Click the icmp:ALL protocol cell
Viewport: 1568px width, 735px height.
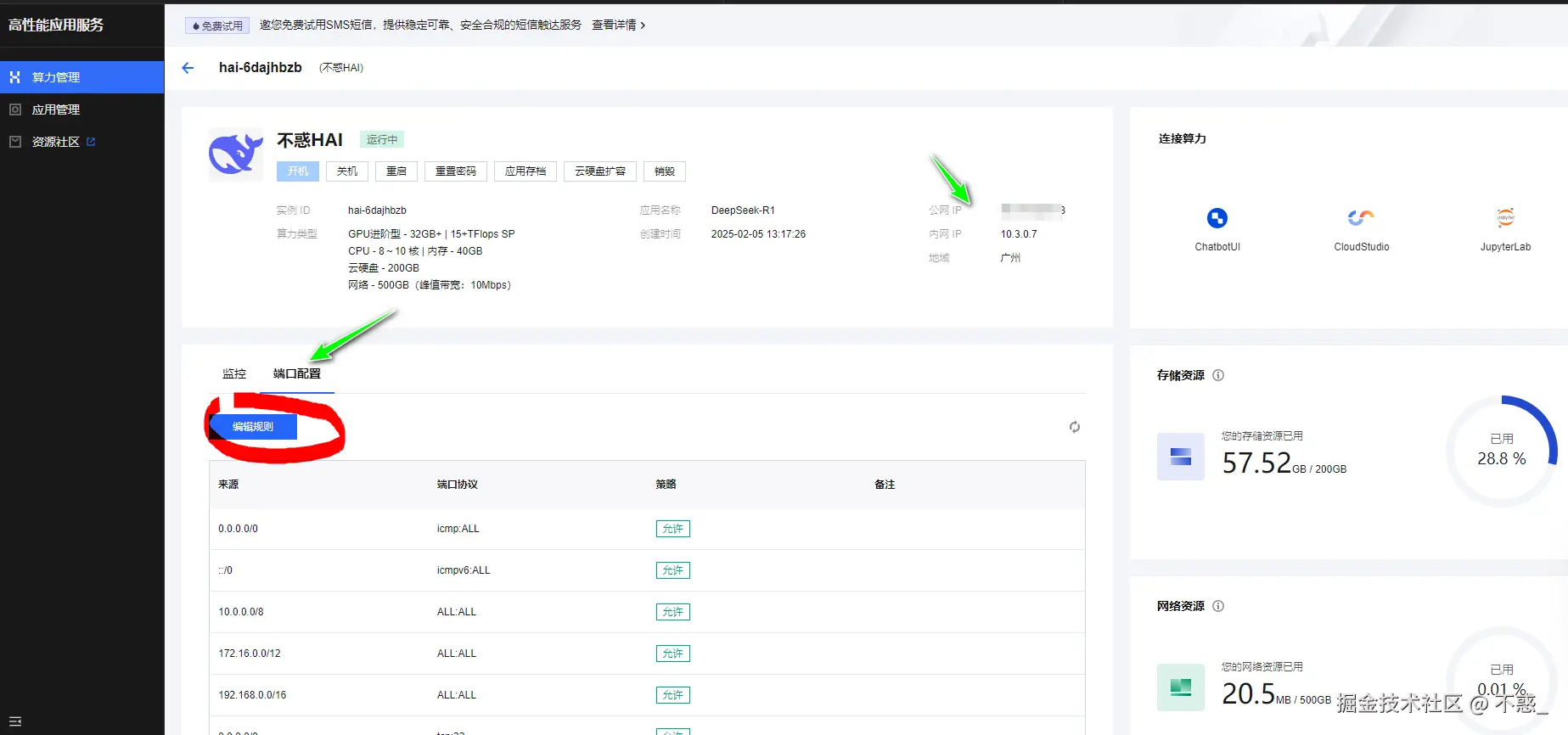coord(458,529)
